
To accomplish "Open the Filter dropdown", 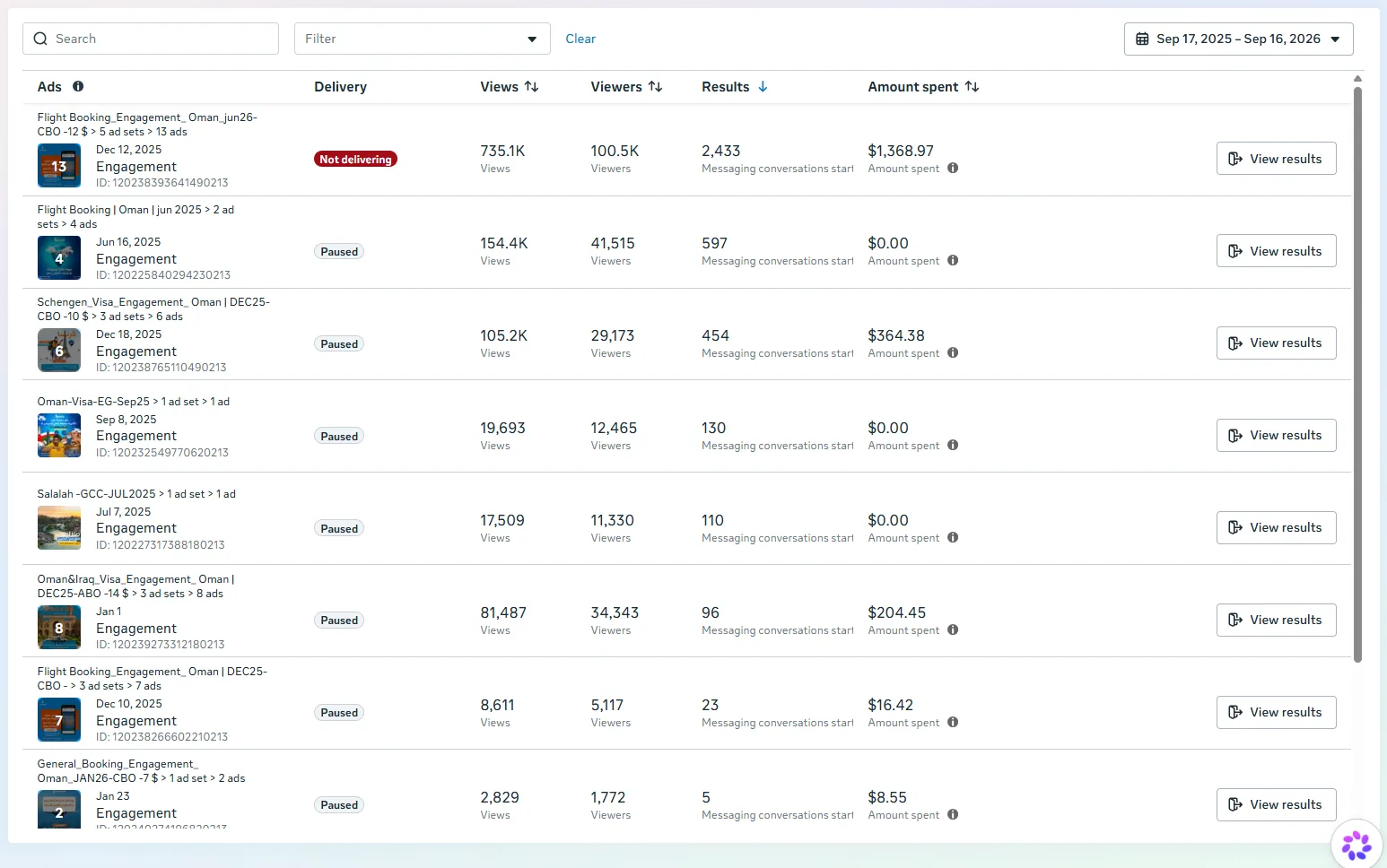I will [x=422, y=39].
